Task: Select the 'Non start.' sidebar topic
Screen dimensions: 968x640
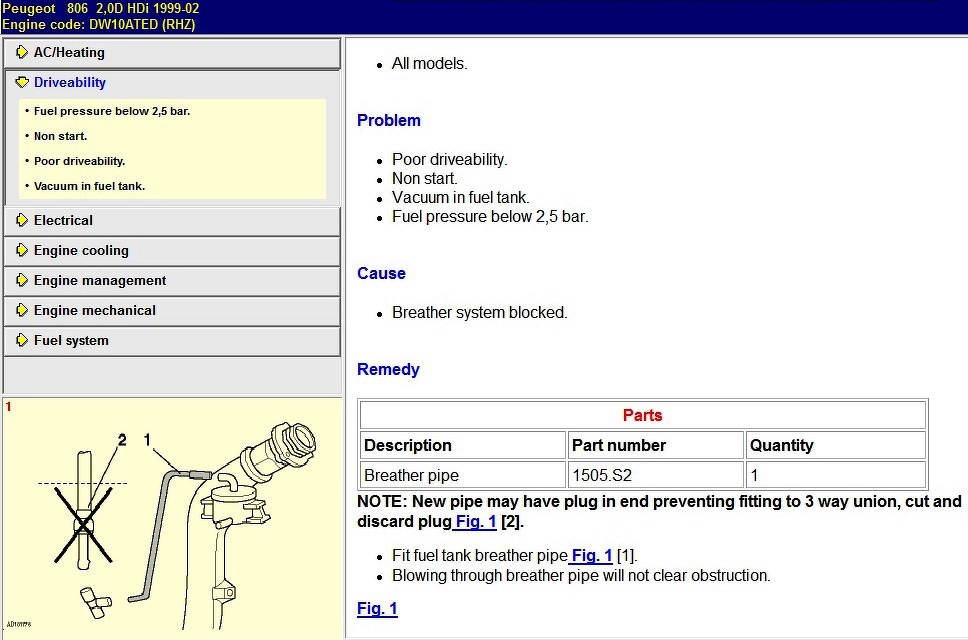Action: pos(60,136)
